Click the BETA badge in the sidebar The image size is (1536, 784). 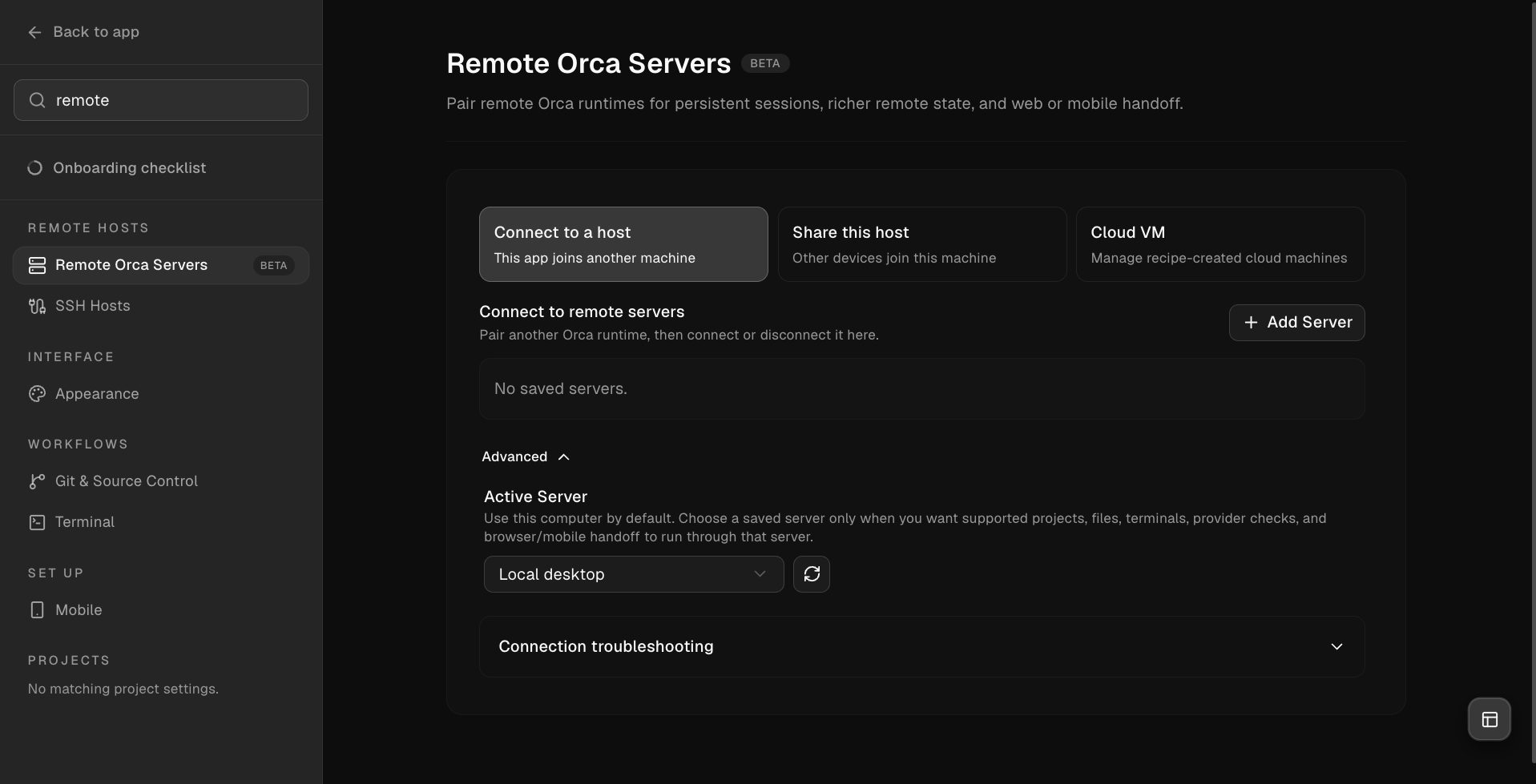click(273, 265)
